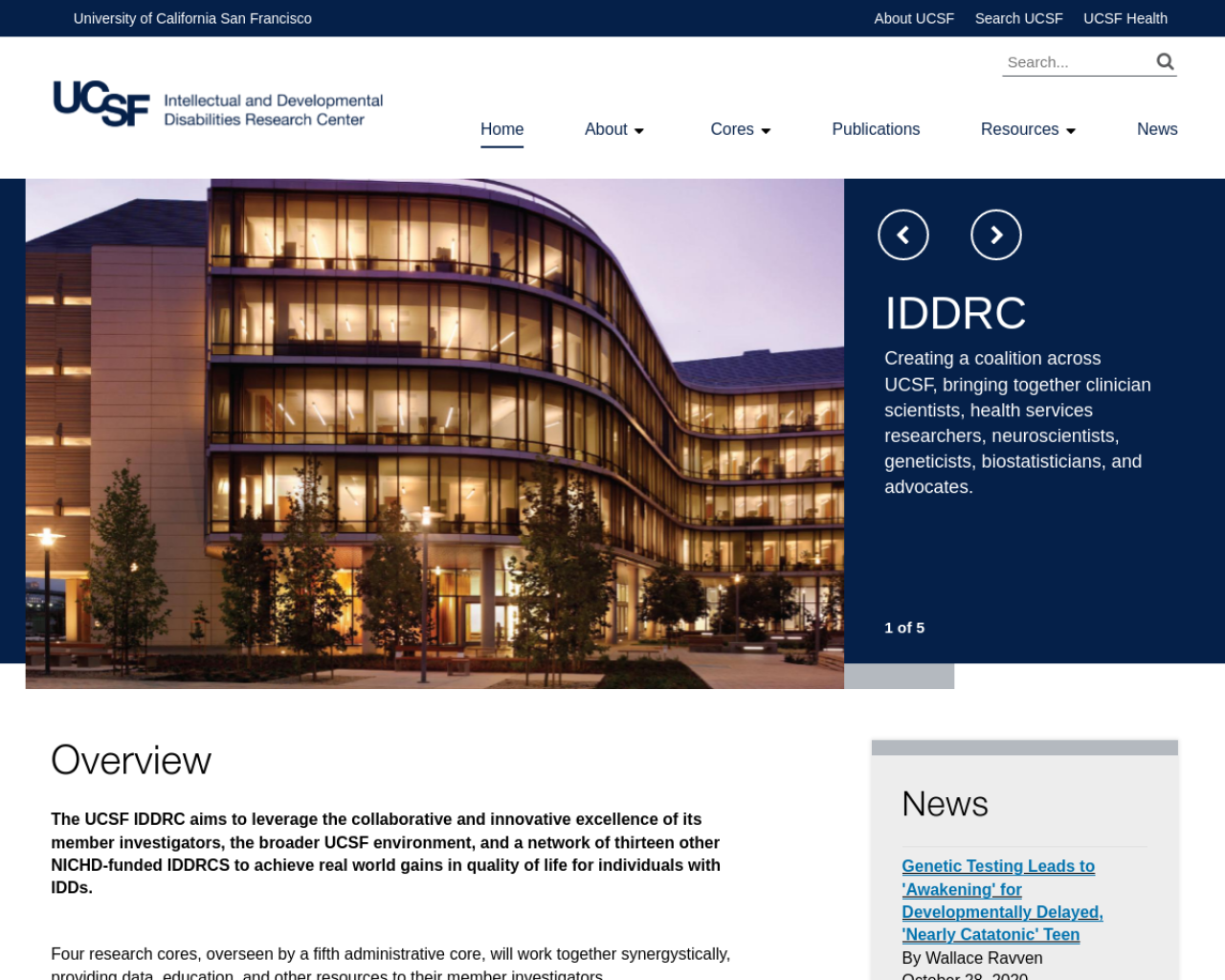The image size is (1225, 980).
Task: Open the Publications nav item
Action: [876, 129]
